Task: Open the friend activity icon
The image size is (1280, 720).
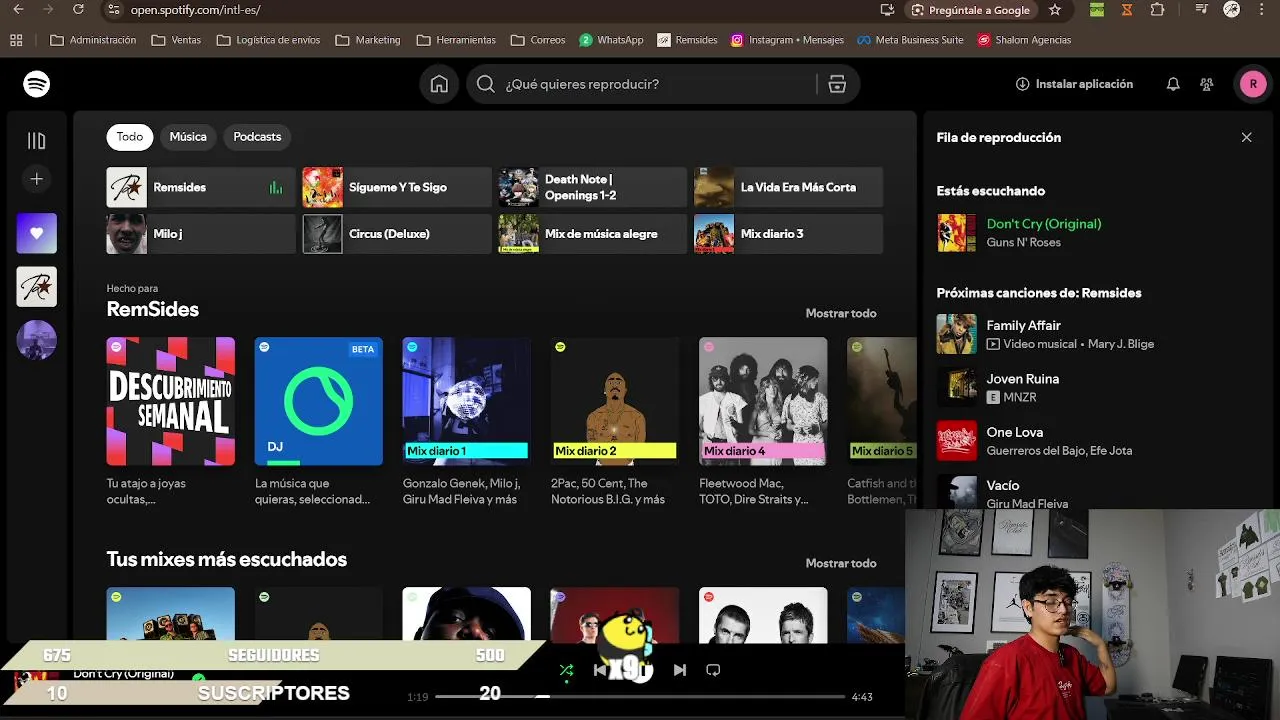Action: 1207,84
